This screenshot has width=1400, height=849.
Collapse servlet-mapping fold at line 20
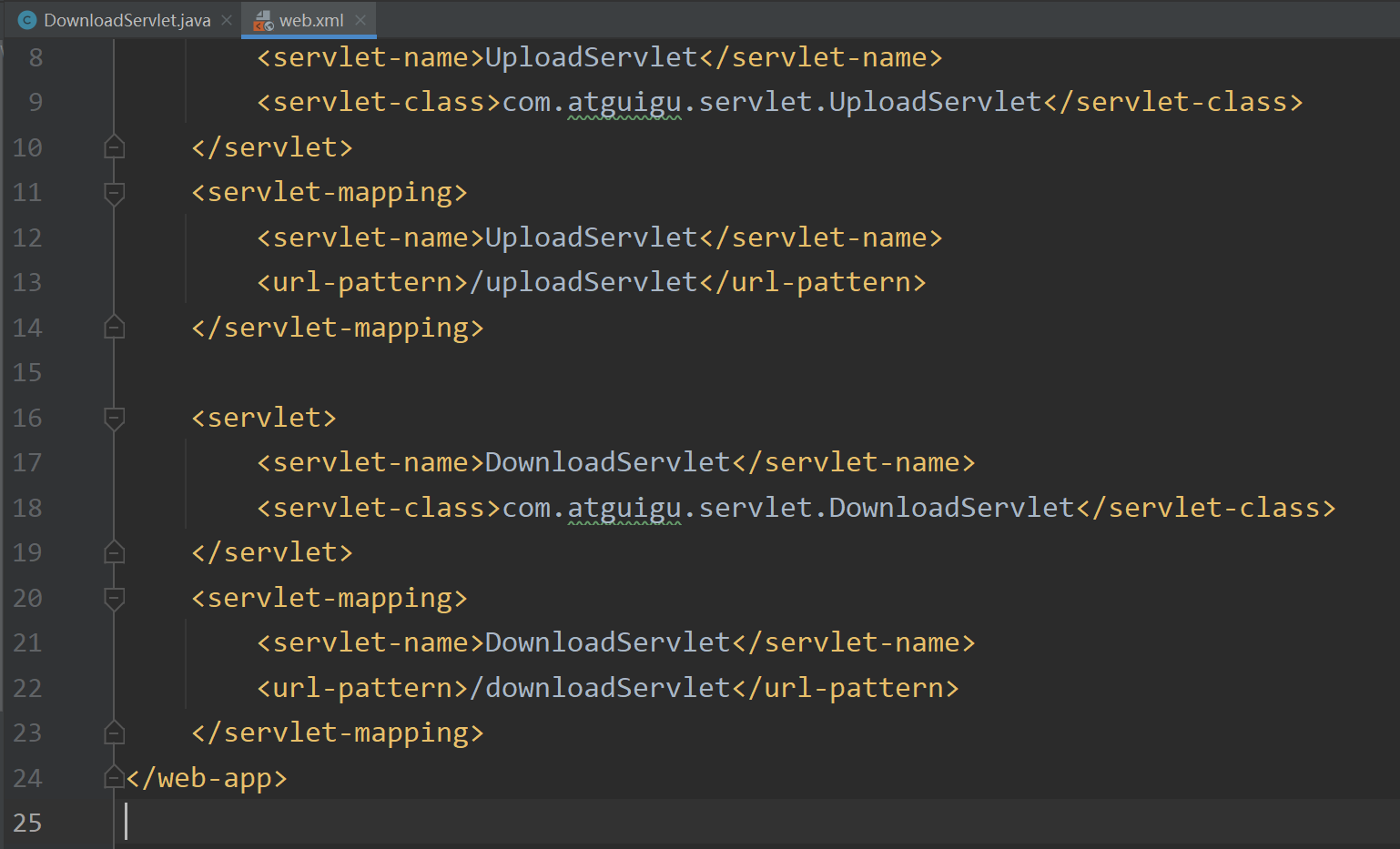[114, 599]
